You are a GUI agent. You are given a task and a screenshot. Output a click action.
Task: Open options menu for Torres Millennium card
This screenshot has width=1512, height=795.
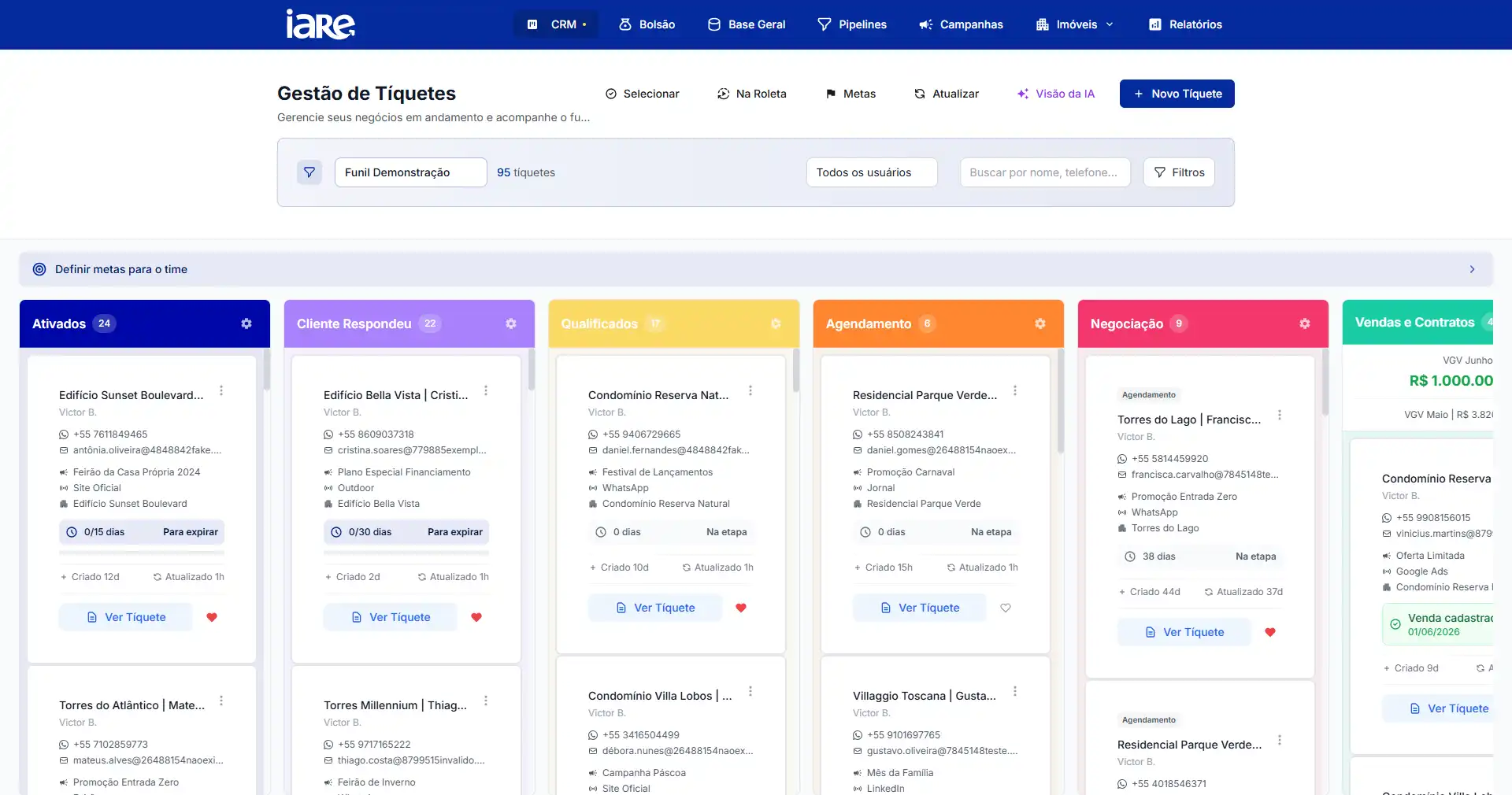pyautogui.click(x=486, y=701)
